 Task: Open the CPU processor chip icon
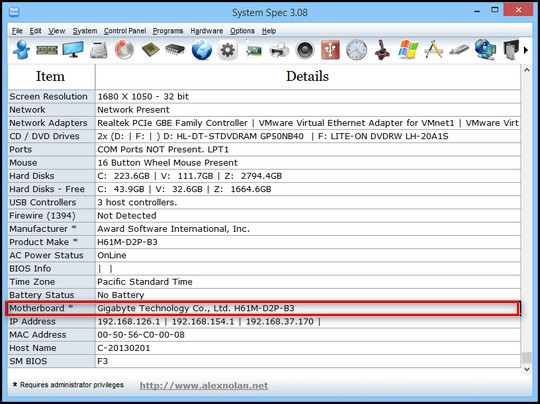150,50
